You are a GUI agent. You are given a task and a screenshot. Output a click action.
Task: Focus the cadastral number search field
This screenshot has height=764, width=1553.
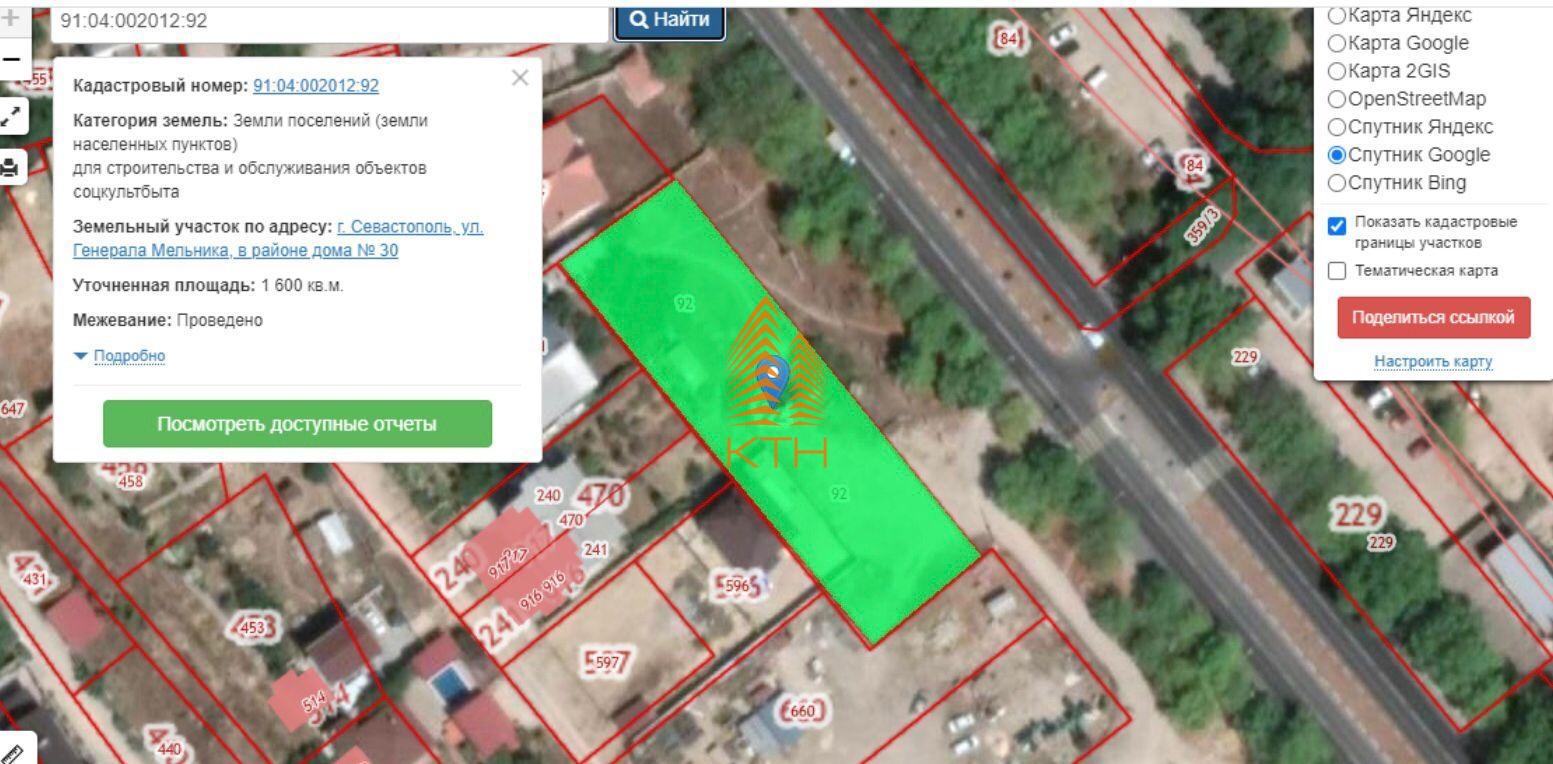[328, 20]
